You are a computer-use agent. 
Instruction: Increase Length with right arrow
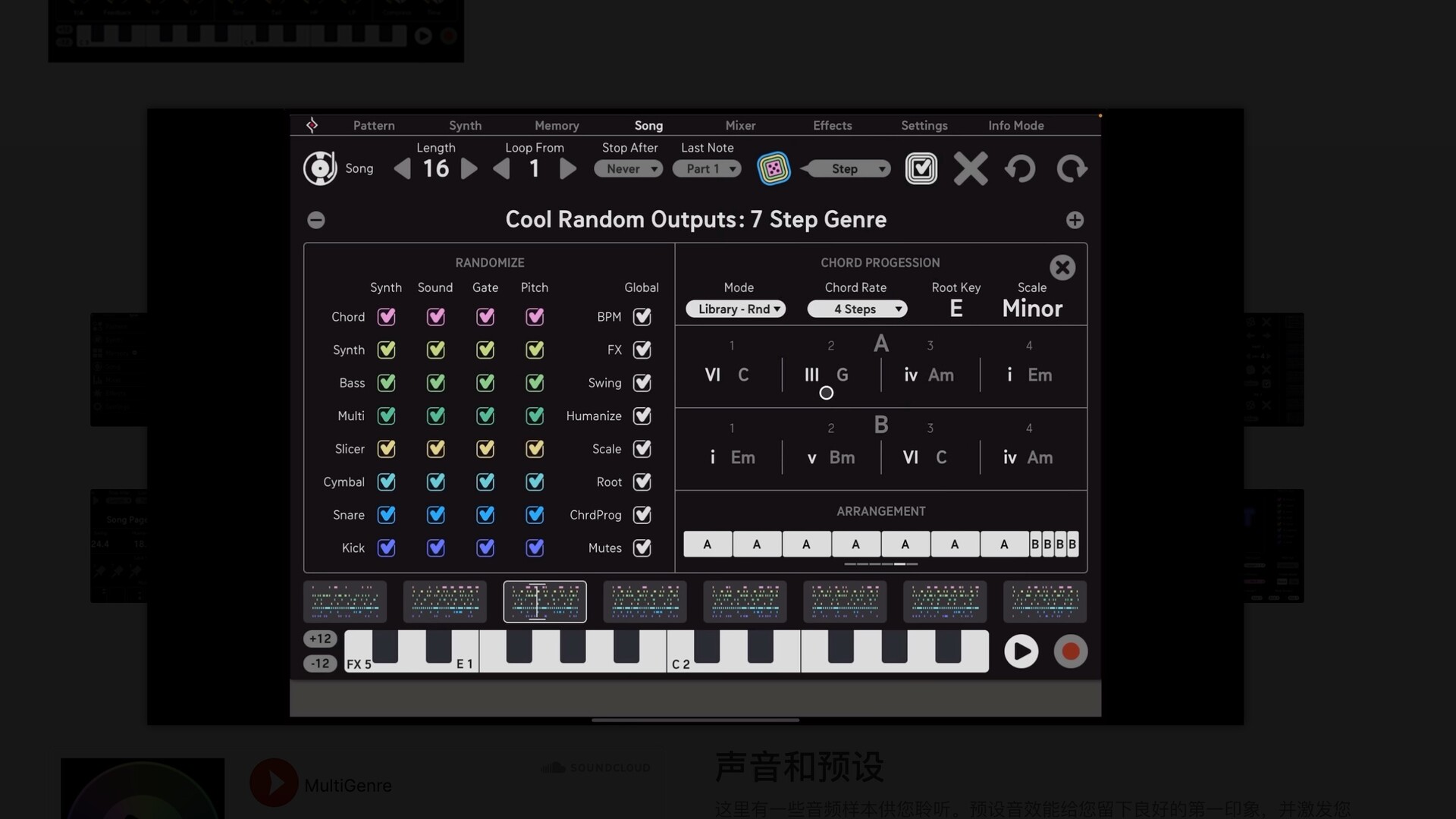(x=469, y=168)
